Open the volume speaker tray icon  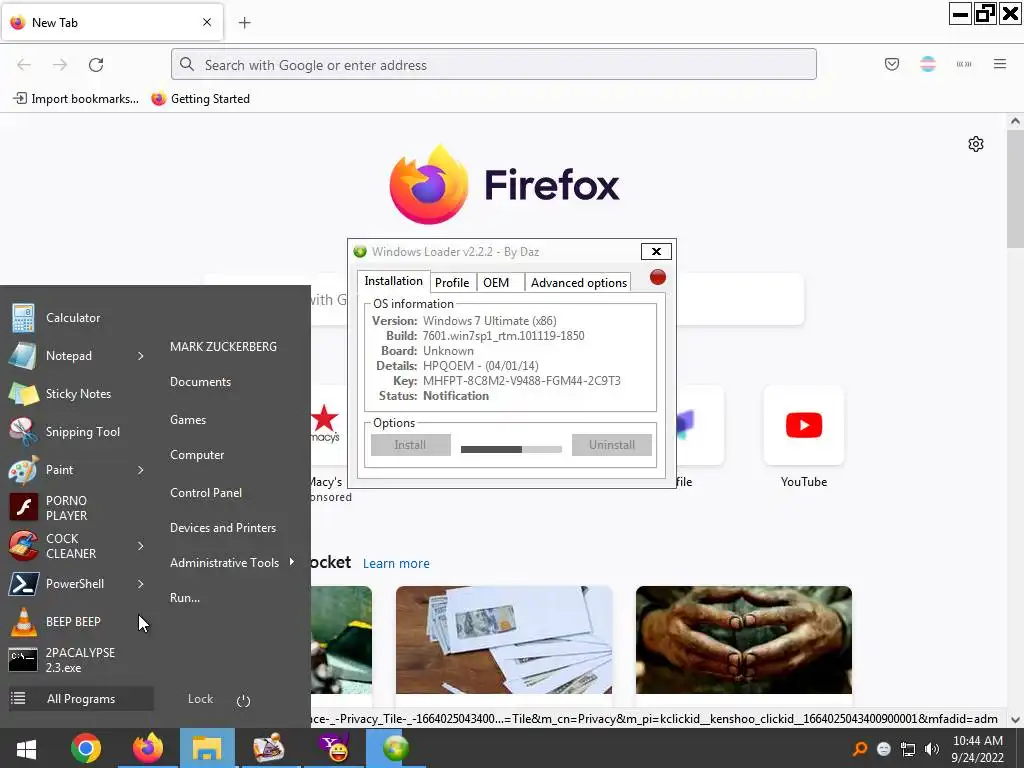(932, 749)
